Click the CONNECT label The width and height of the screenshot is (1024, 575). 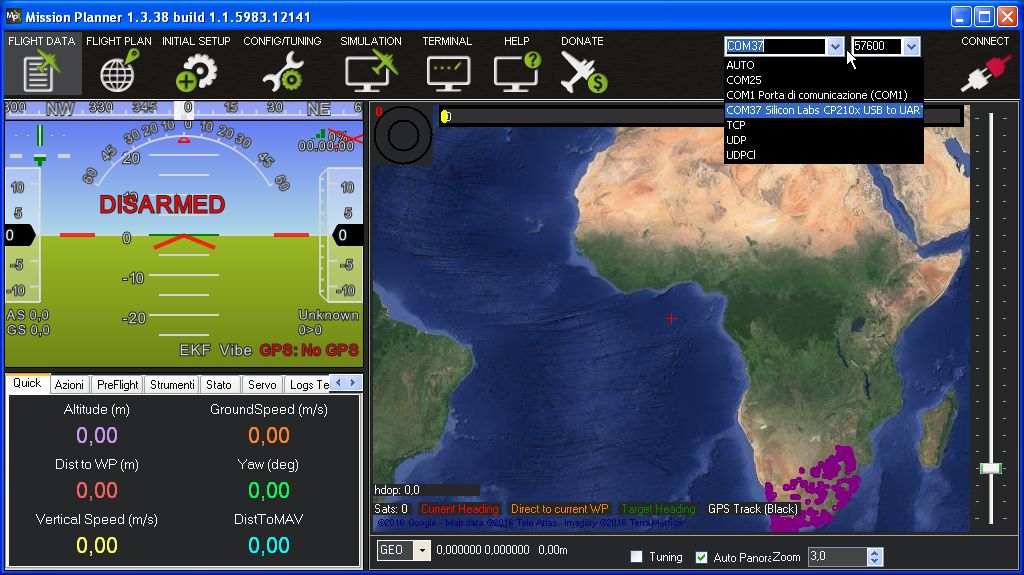[x=985, y=41]
